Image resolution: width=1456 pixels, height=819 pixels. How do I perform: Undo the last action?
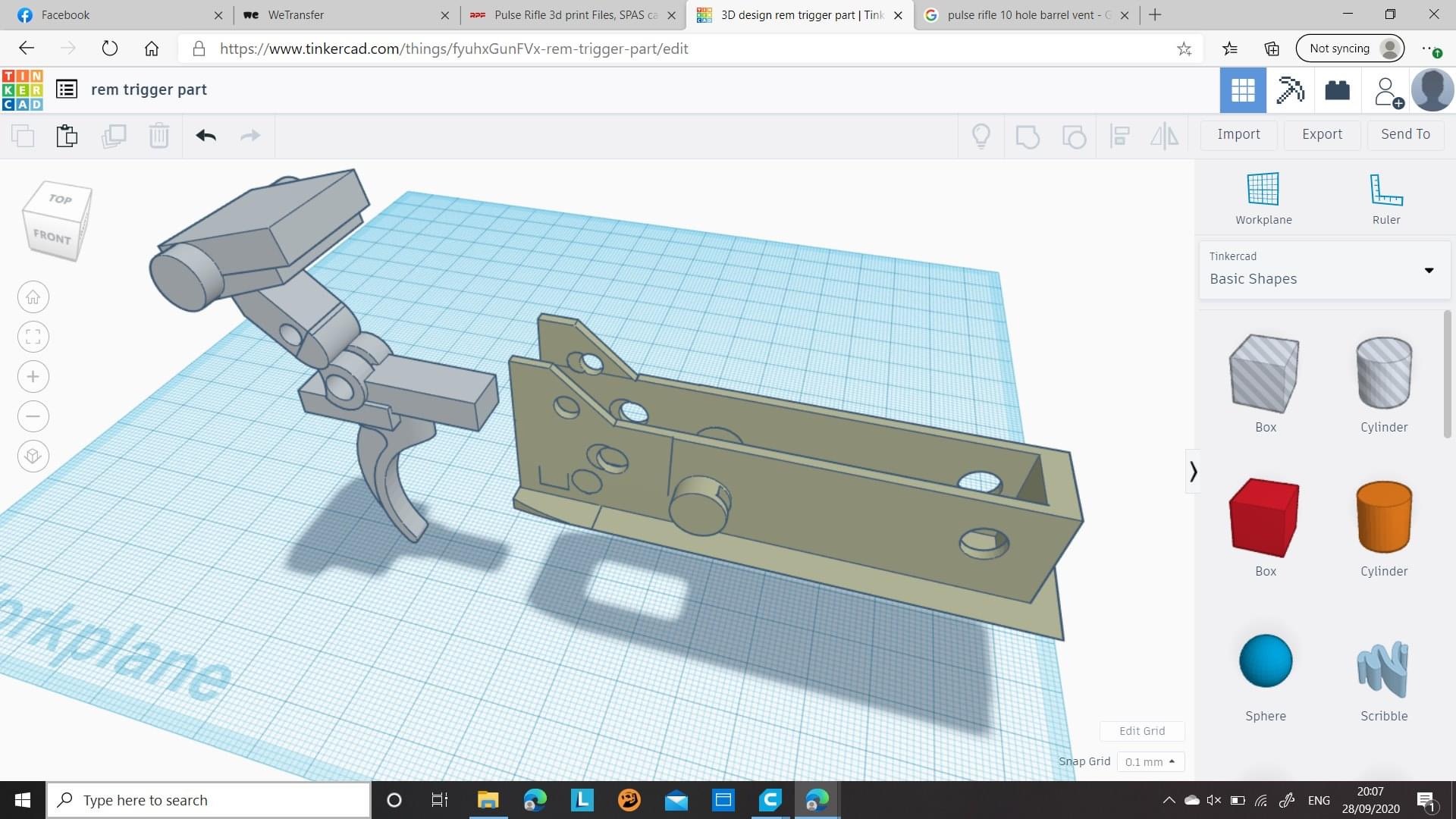(x=206, y=136)
